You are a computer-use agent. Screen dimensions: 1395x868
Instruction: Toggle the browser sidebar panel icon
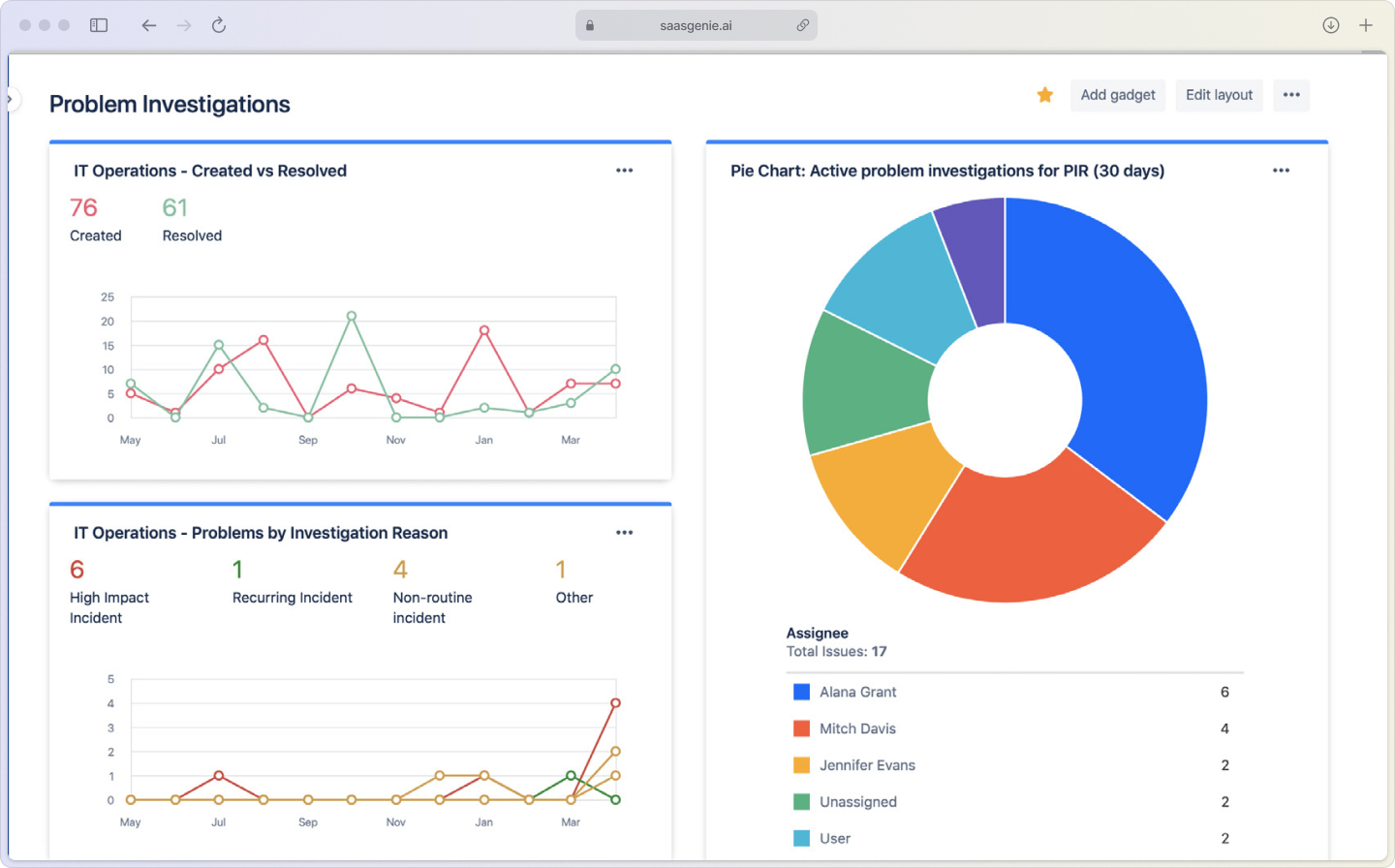pyautogui.click(x=98, y=25)
